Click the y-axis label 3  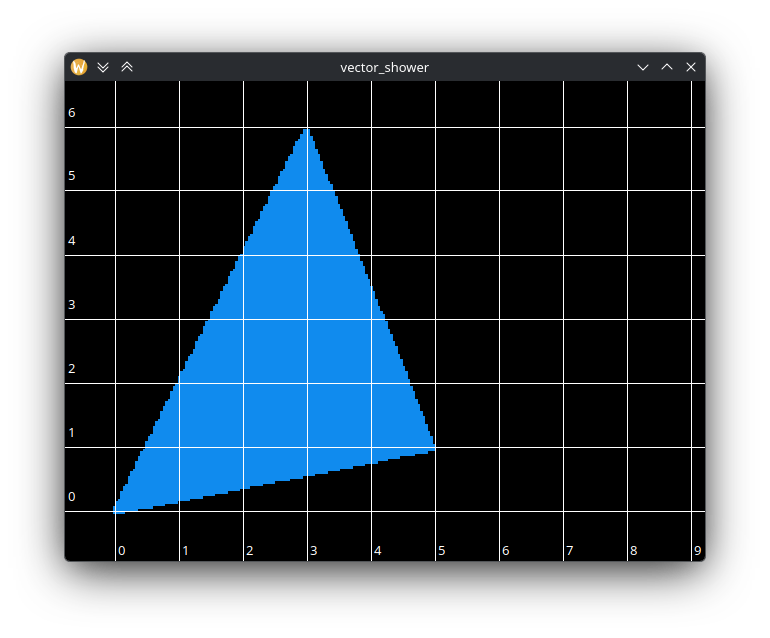(x=72, y=305)
